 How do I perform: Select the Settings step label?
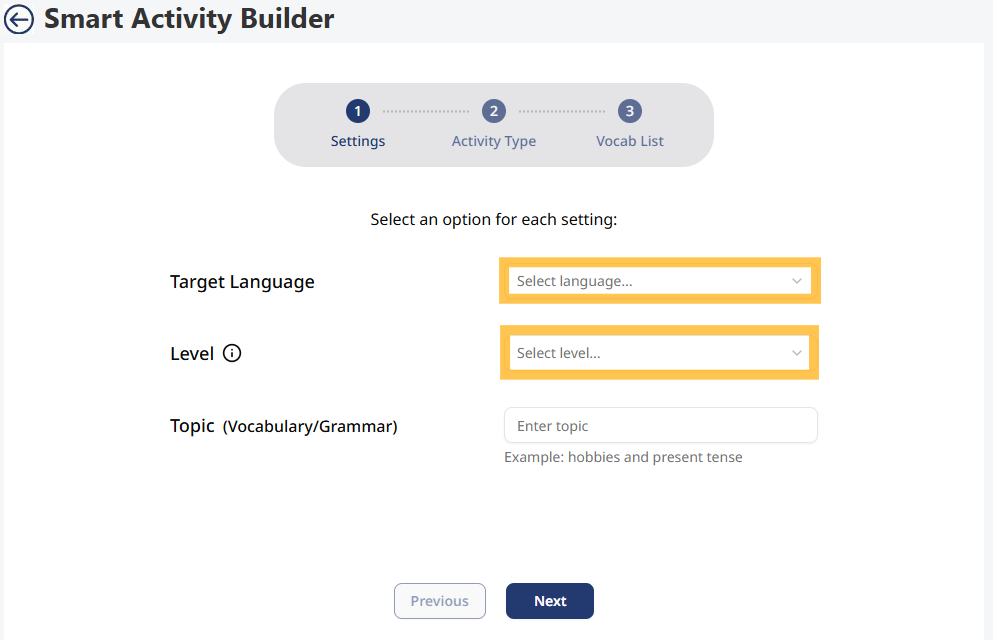click(x=357, y=141)
